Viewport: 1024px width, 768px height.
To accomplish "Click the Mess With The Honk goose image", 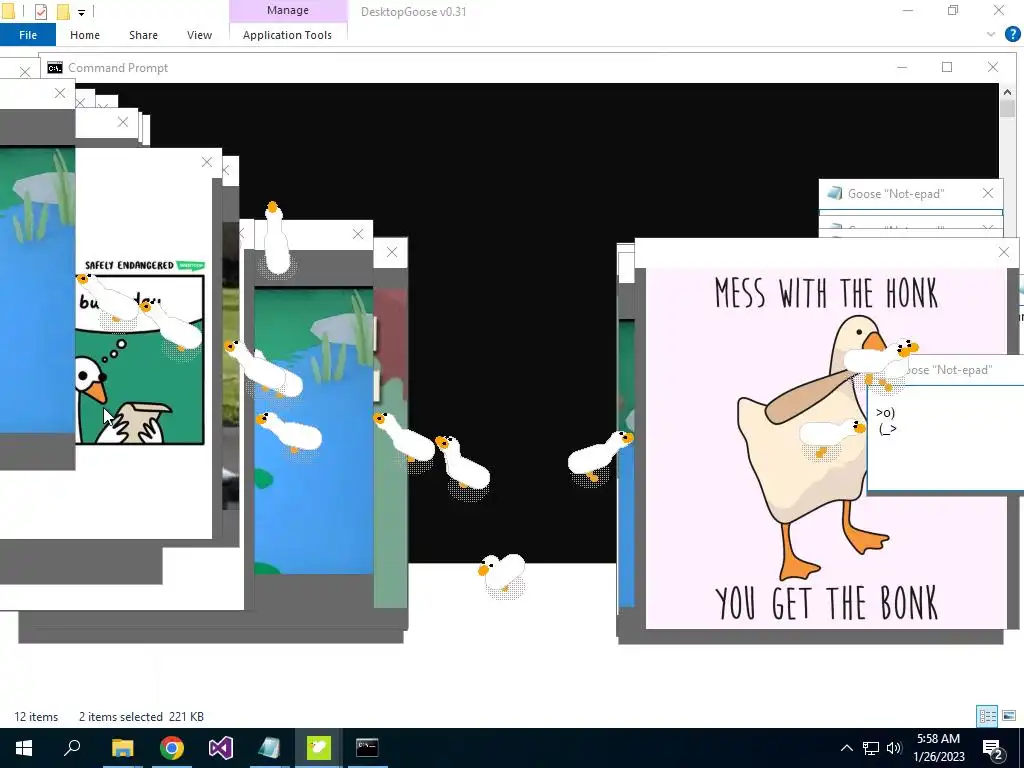I will pyautogui.click(x=826, y=448).
